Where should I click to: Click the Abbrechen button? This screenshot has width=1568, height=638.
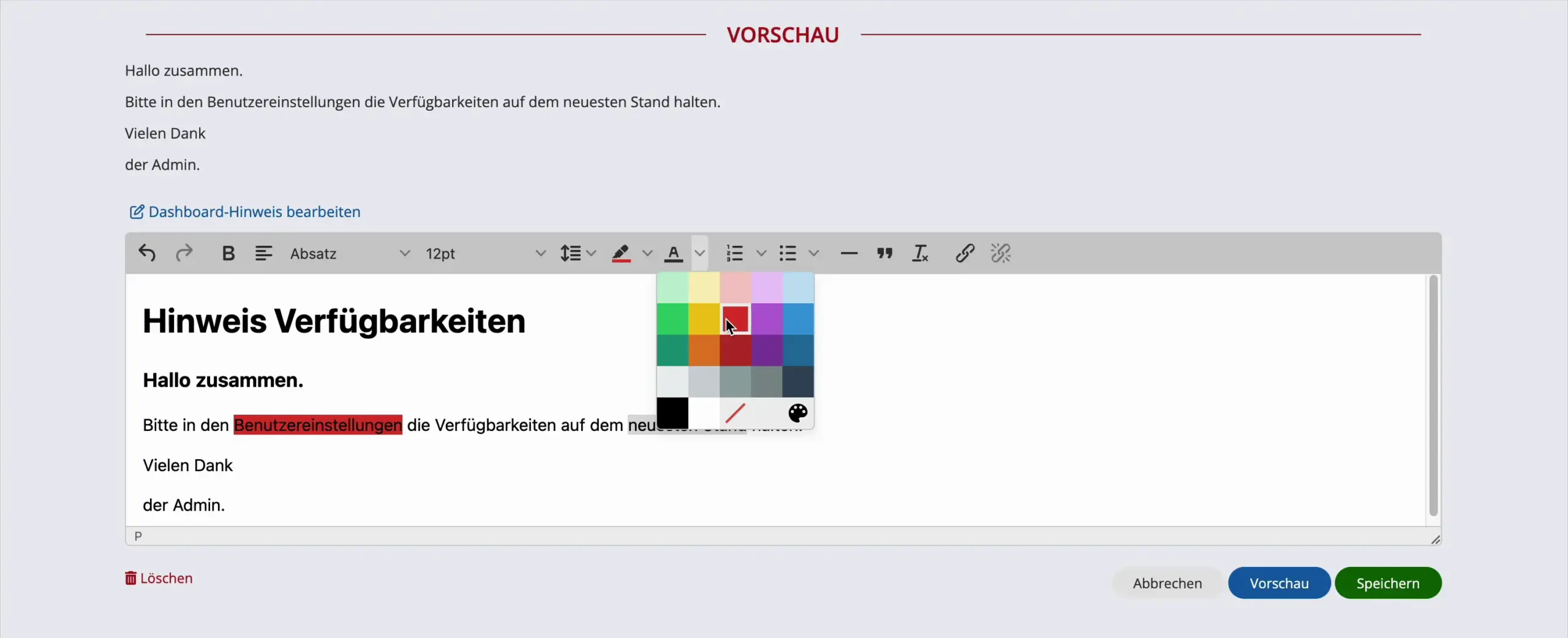click(1167, 583)
